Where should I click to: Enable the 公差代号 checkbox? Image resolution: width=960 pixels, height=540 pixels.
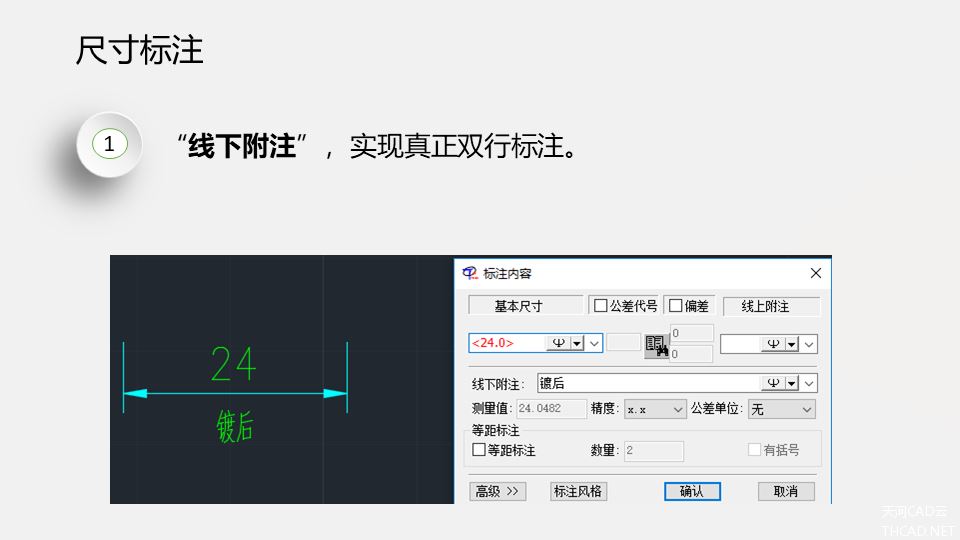point(601,306)
